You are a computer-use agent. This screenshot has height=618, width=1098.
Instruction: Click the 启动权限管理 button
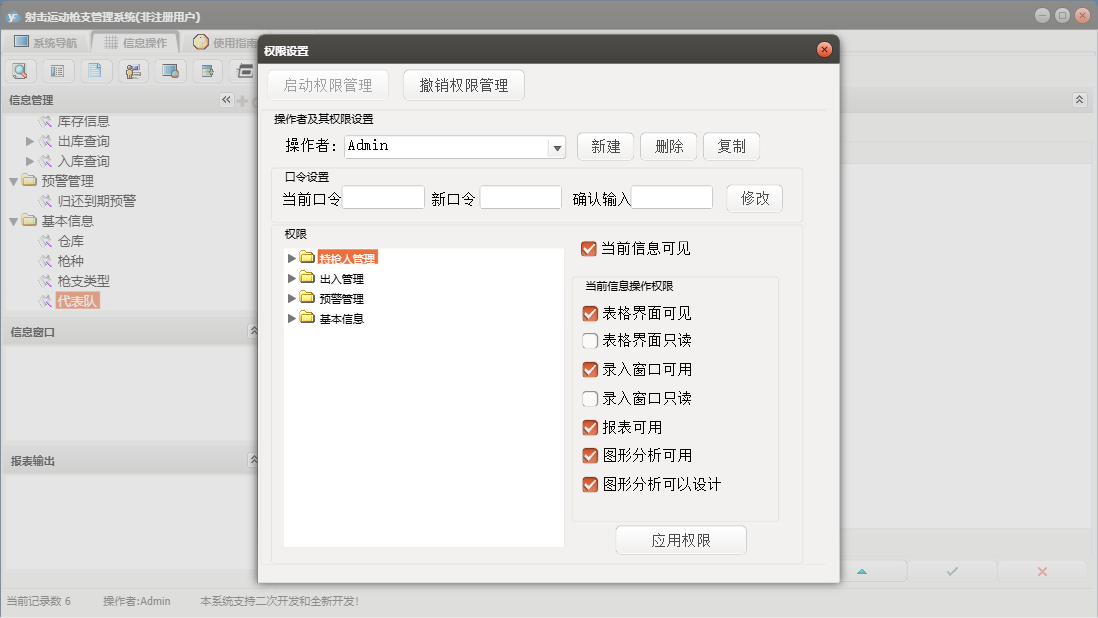[328, 85]
